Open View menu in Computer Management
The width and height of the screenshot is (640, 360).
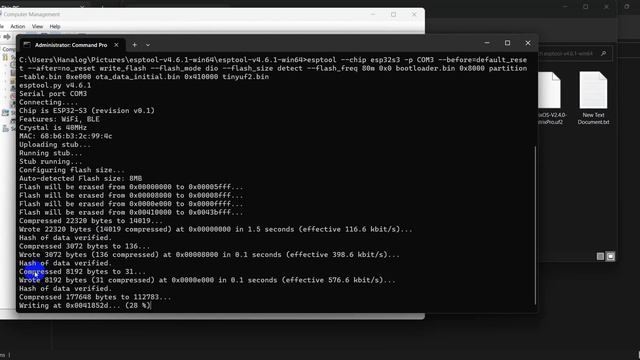click(37, 26)
